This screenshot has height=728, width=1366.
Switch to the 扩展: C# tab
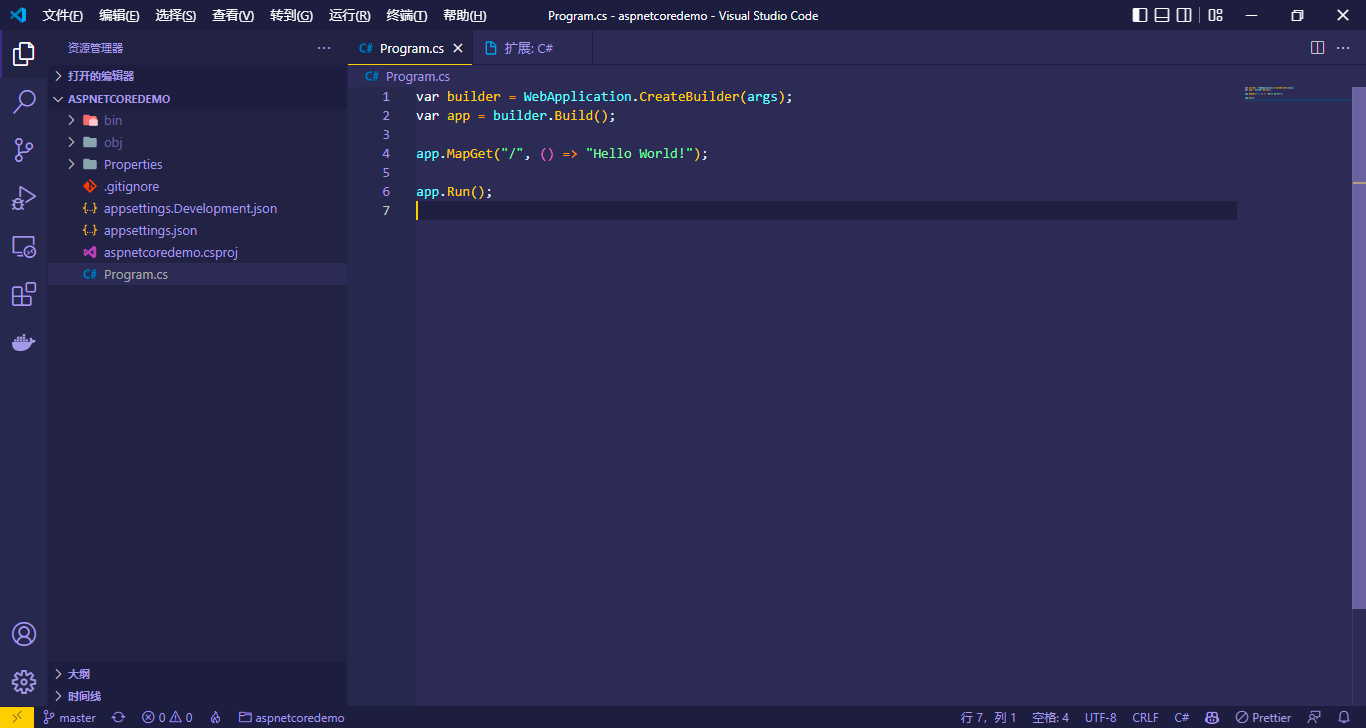tap(532, 48)
